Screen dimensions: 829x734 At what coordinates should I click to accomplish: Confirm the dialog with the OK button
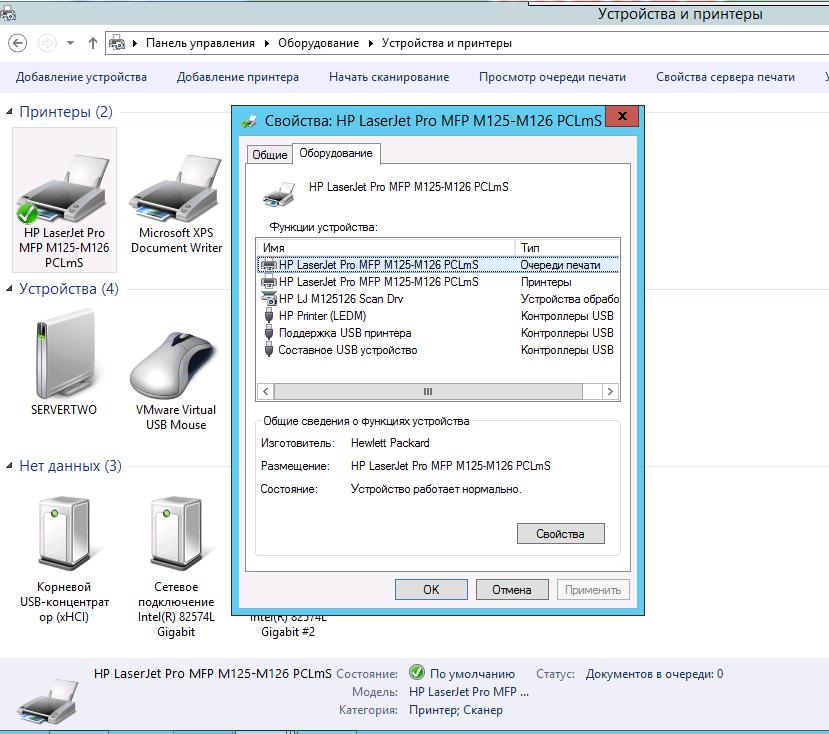point(431,590)
